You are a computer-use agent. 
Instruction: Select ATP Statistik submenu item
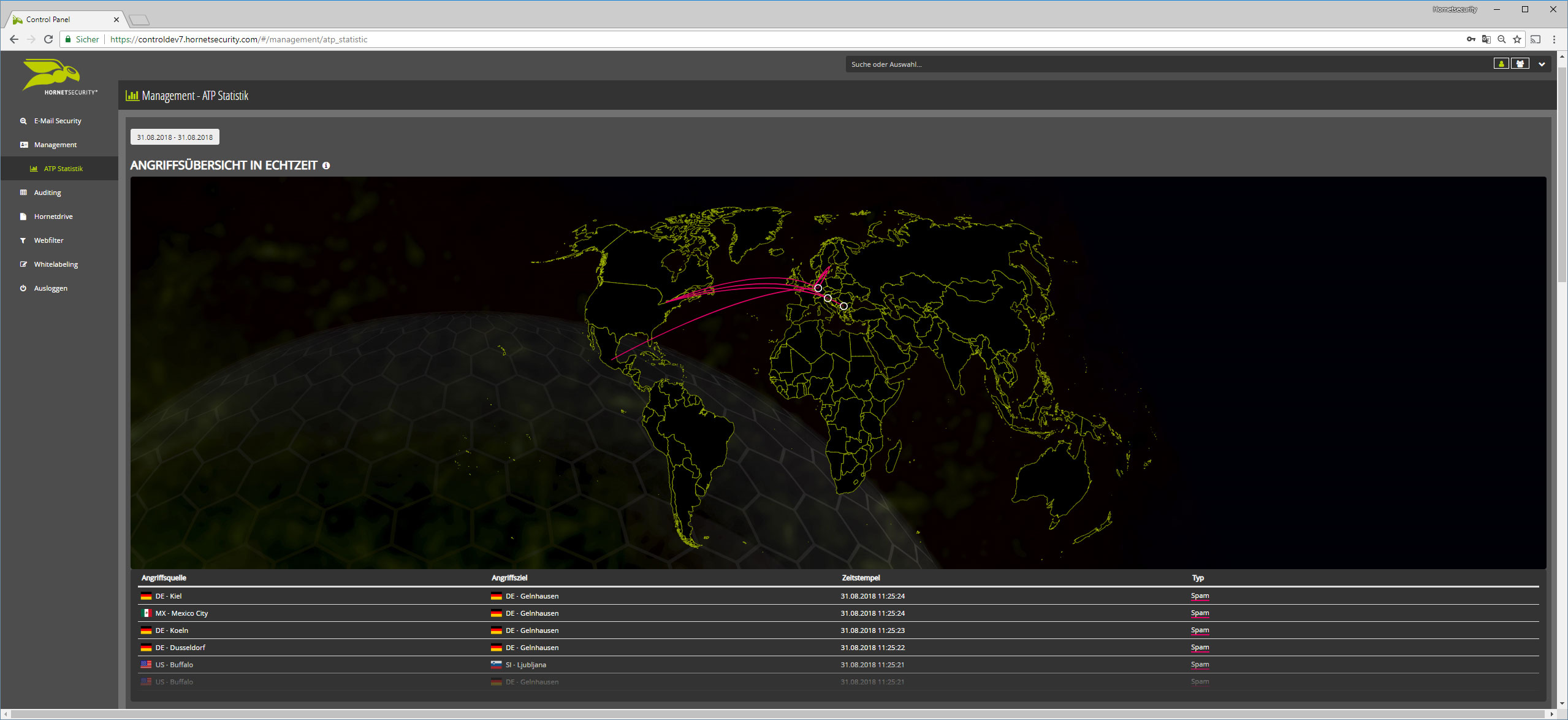click(63, 169)
